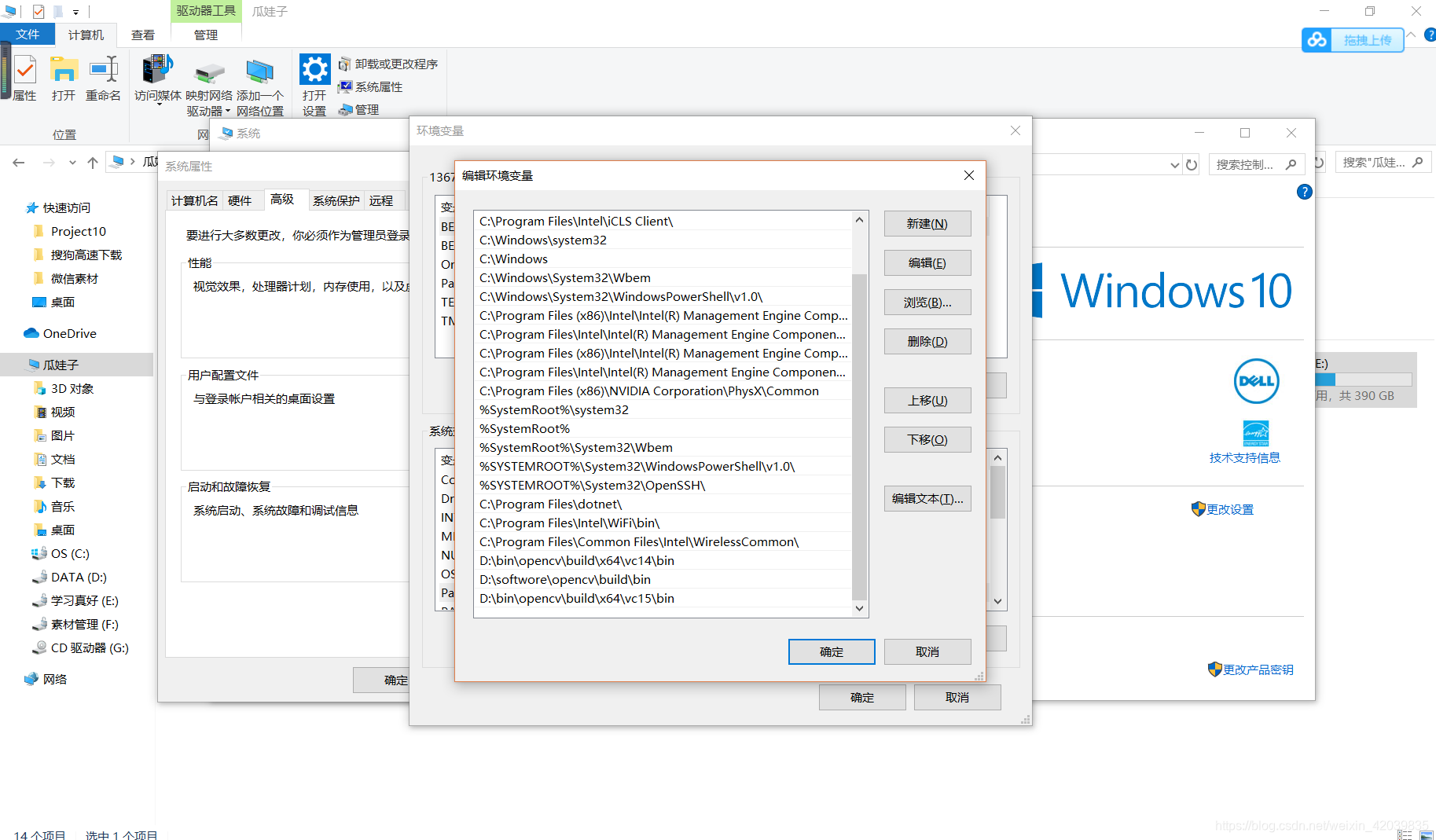This screenshot has width=1436, height=840.
Task: Click the Open folder ribbon icon
Action: click(x=64, y=79)
